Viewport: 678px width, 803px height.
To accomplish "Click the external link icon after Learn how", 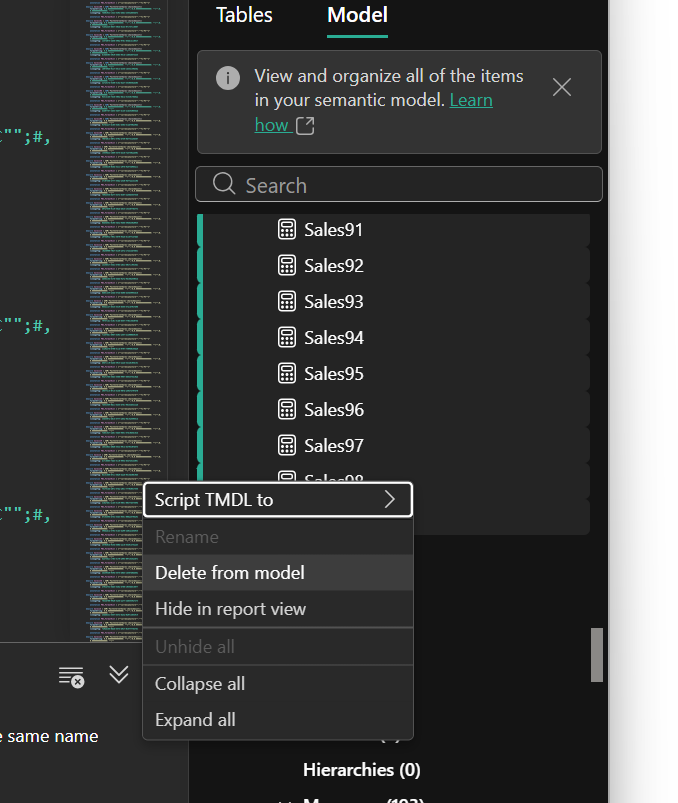I will click(305, 126).
